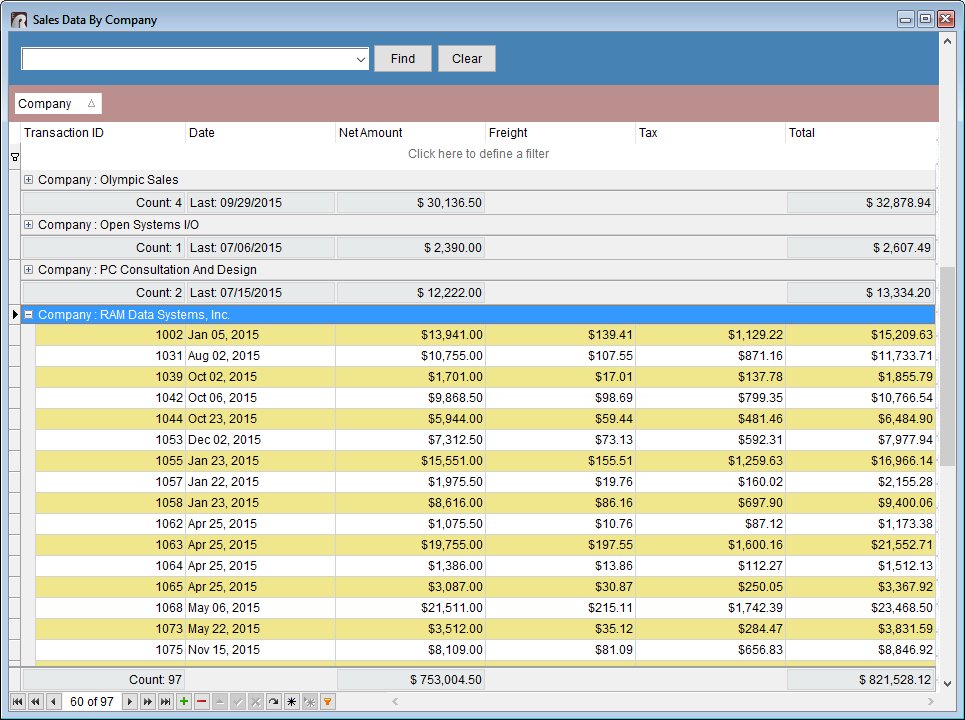Refresh data with the curved arrow icon
The height and width of the screenshot is (720, 965).
pos(273,702)
